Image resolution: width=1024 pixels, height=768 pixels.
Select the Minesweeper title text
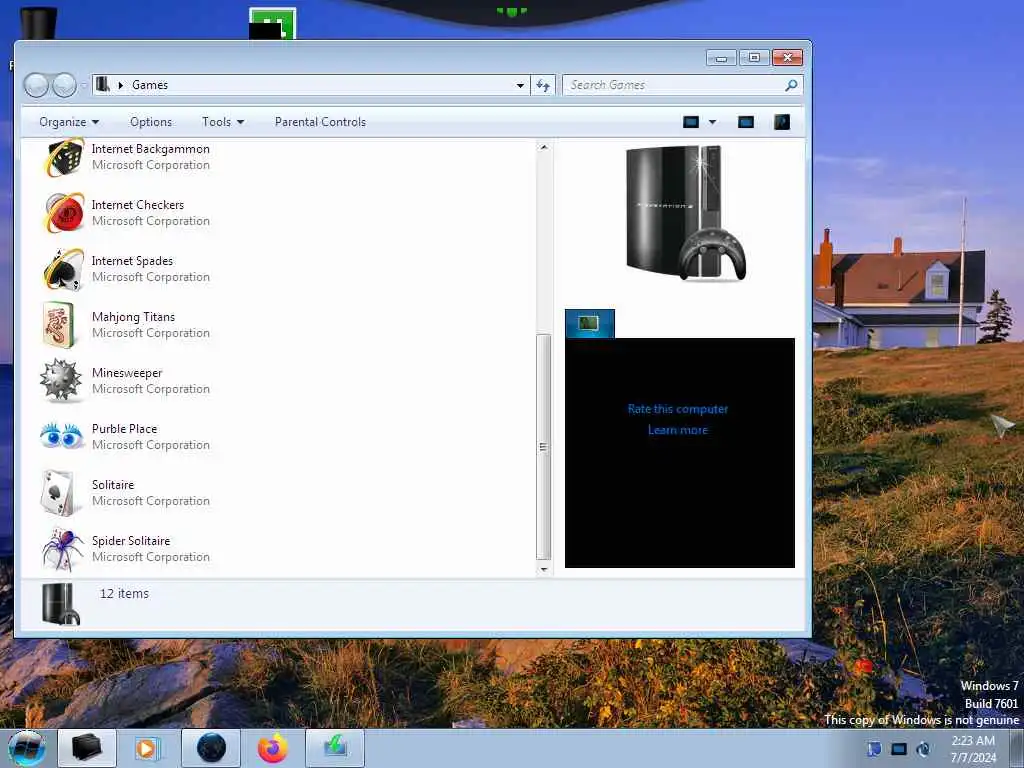pyautogui.click(x=127, y=373)
